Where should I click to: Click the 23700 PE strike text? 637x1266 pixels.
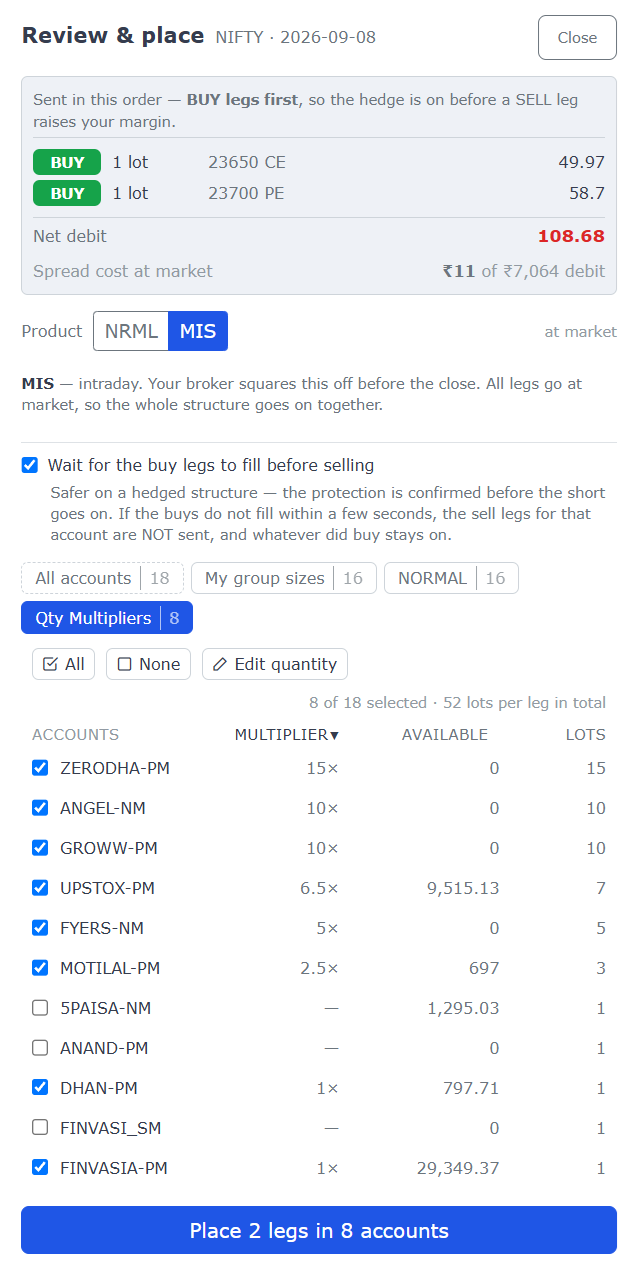[246, 193]
